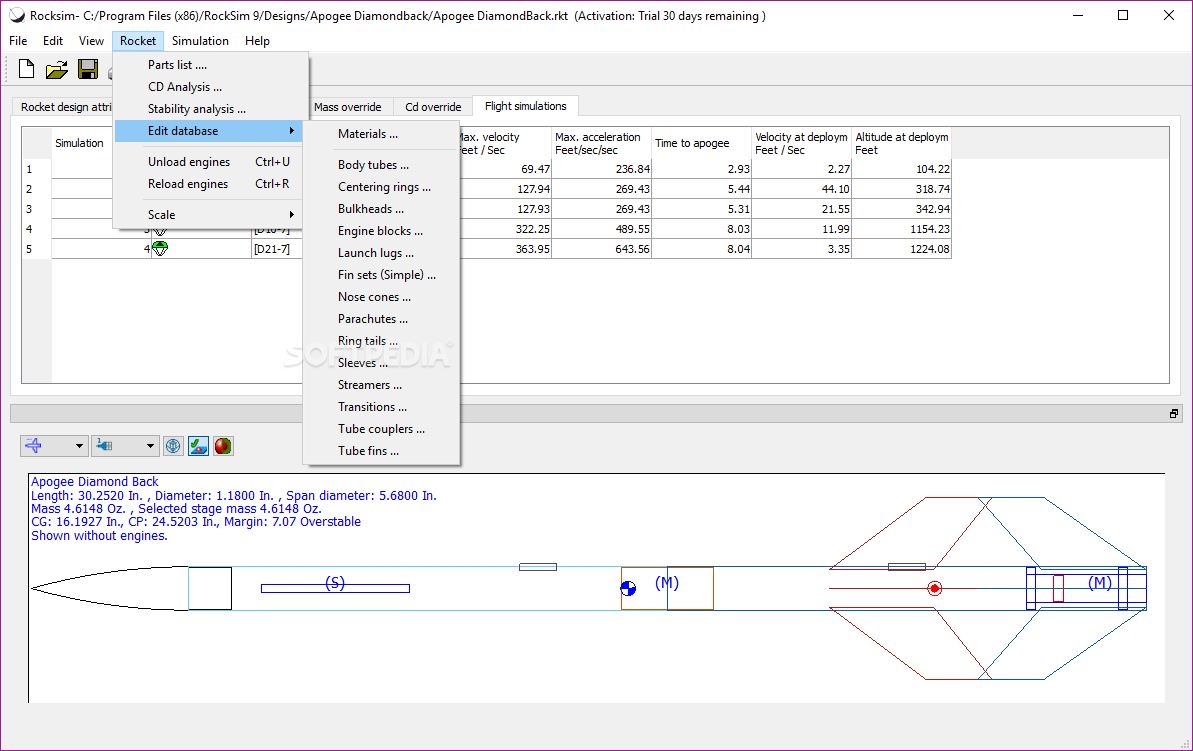The image size is (1193, 751).
Task: Click the (S) streamer component in drawing
Action: 335,586
